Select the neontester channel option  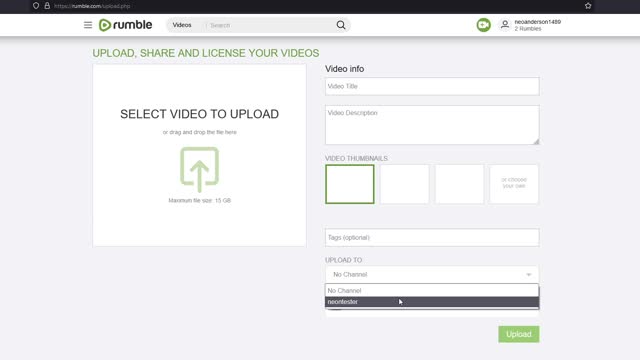coord(432,302)
